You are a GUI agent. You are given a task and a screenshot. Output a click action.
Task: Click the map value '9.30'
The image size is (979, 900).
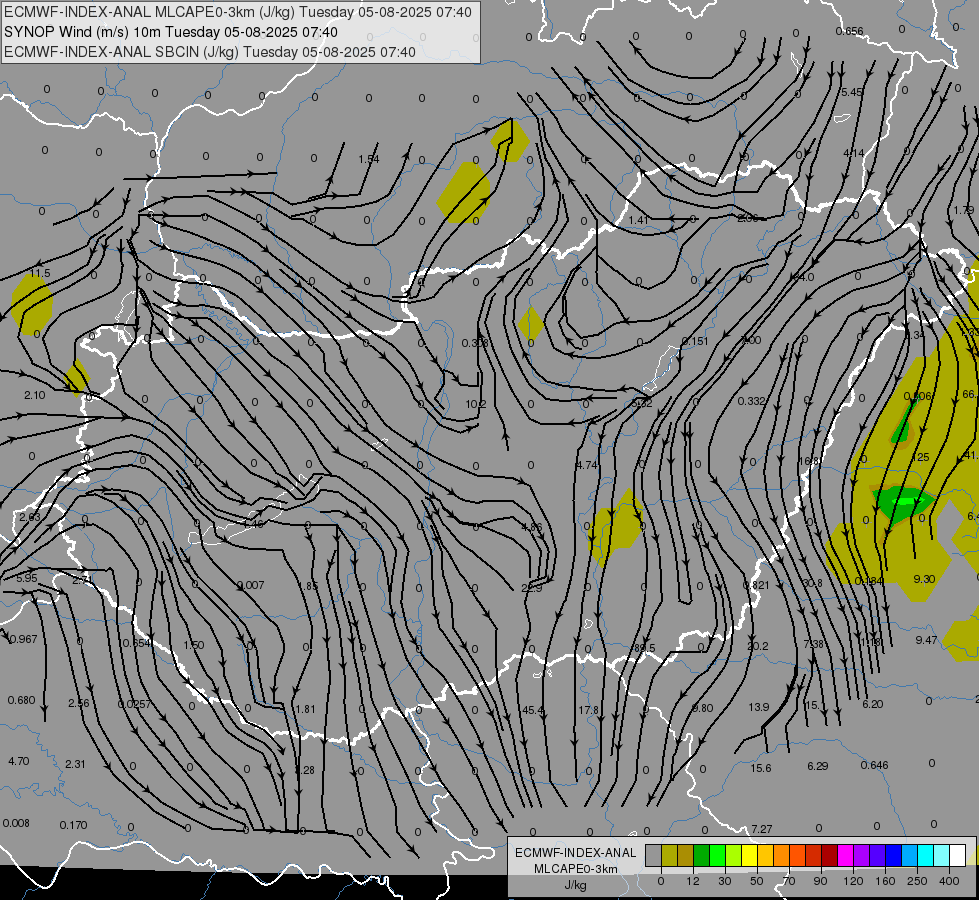tap(924, 579)
